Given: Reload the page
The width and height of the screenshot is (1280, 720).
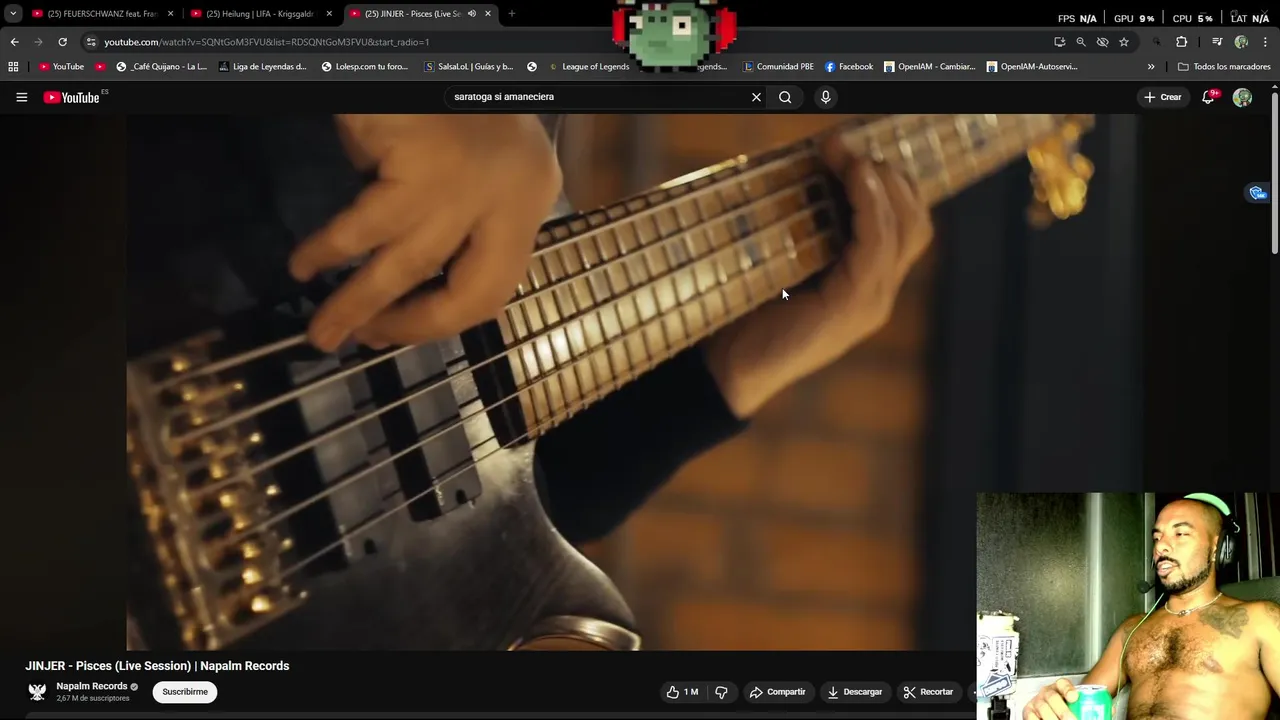Looking at the screenshot, I should [62, 42].
